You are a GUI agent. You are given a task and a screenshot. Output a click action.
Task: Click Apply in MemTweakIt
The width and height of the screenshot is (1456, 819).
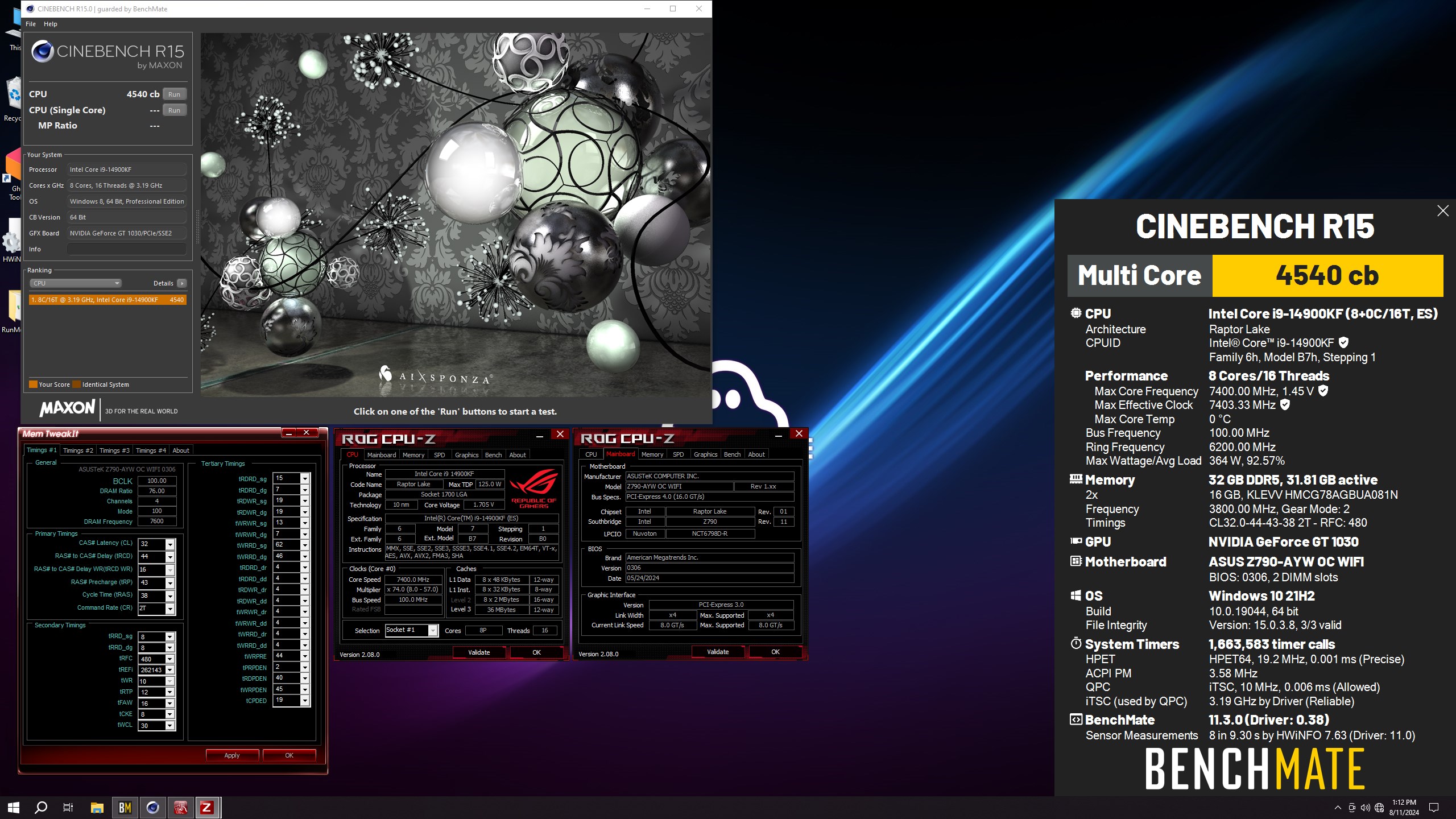(232, 755)
